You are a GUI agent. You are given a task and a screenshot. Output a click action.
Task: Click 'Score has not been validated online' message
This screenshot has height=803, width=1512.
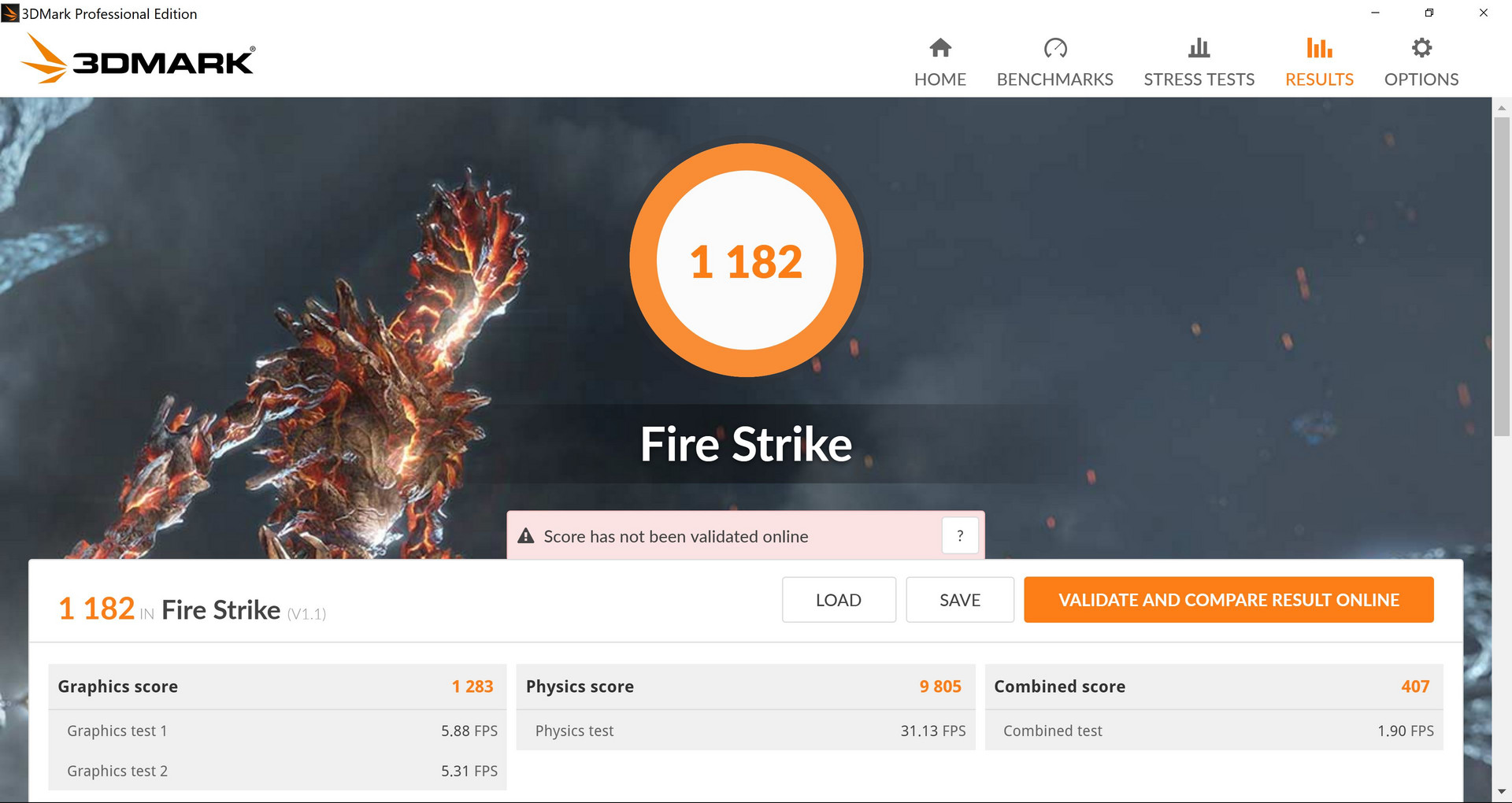[676, 537]
